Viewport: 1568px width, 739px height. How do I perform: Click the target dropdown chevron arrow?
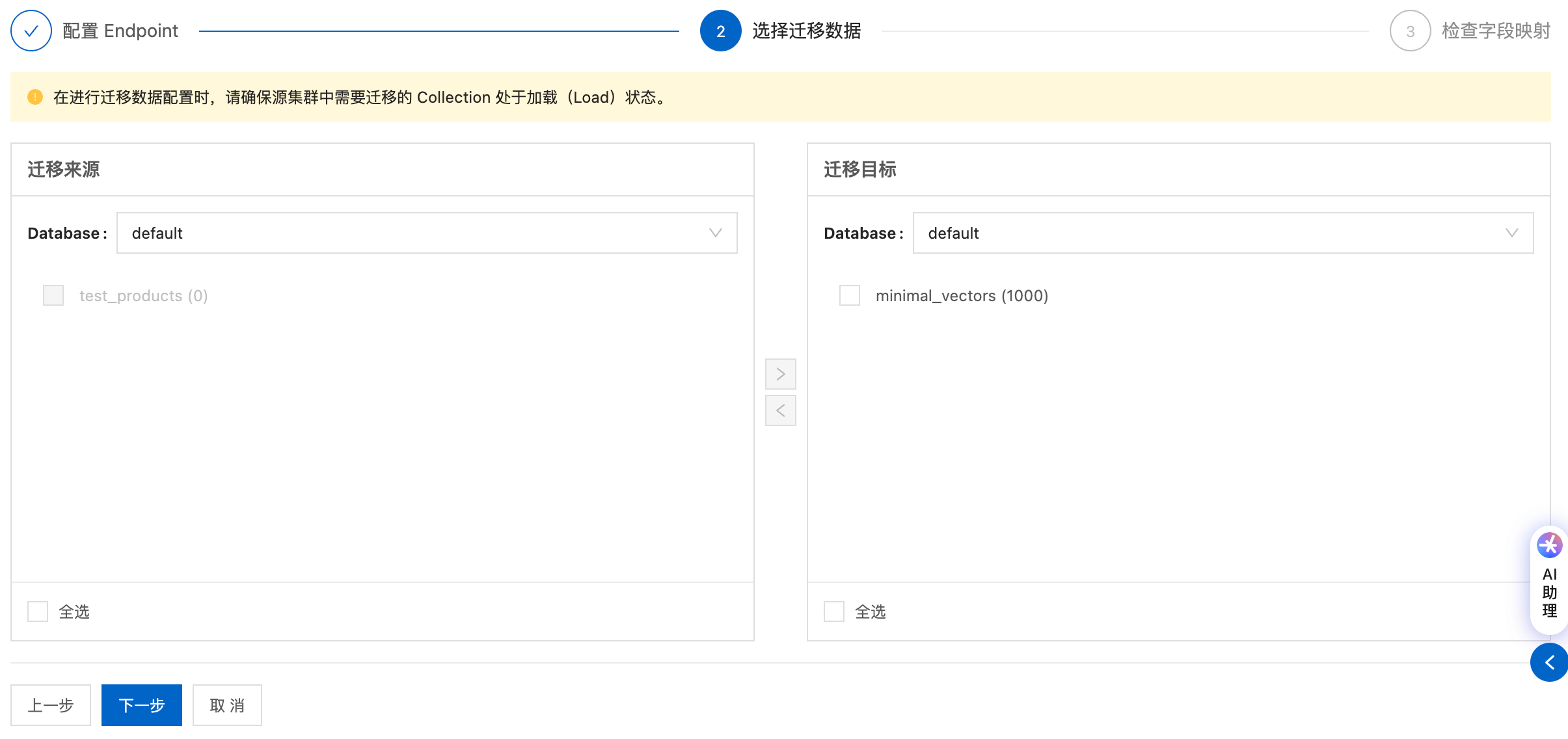point(1511,233)
